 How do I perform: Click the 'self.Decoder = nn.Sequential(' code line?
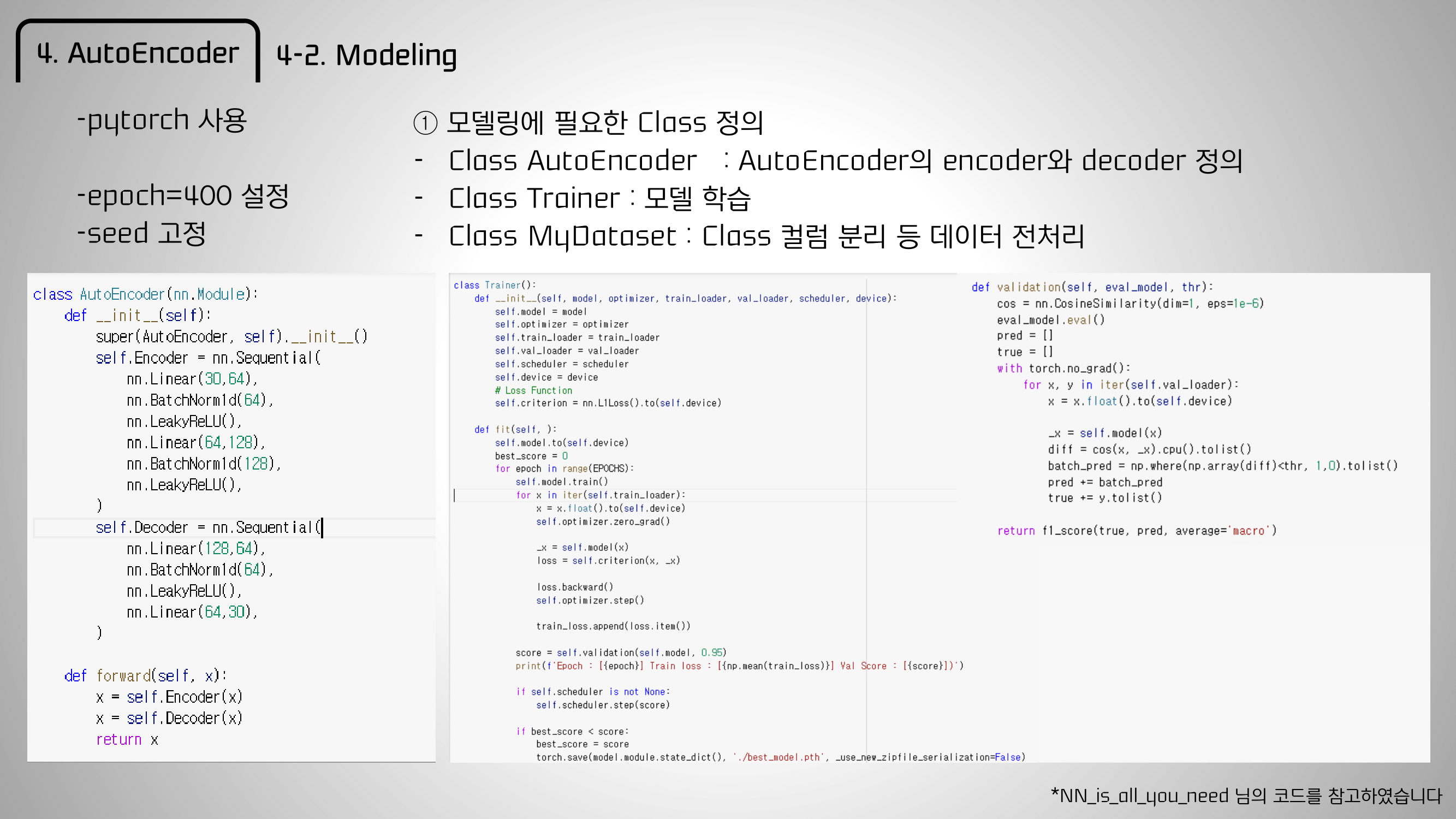209,528
